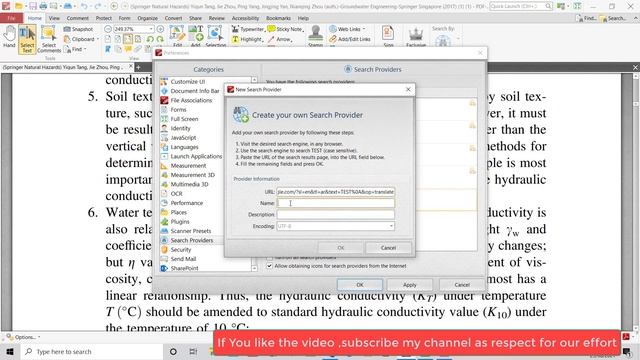Open the Encoding UTF-8 dropdown
Image resolution: width=640 pixels, height=360 pixels.
click(336, 226)
